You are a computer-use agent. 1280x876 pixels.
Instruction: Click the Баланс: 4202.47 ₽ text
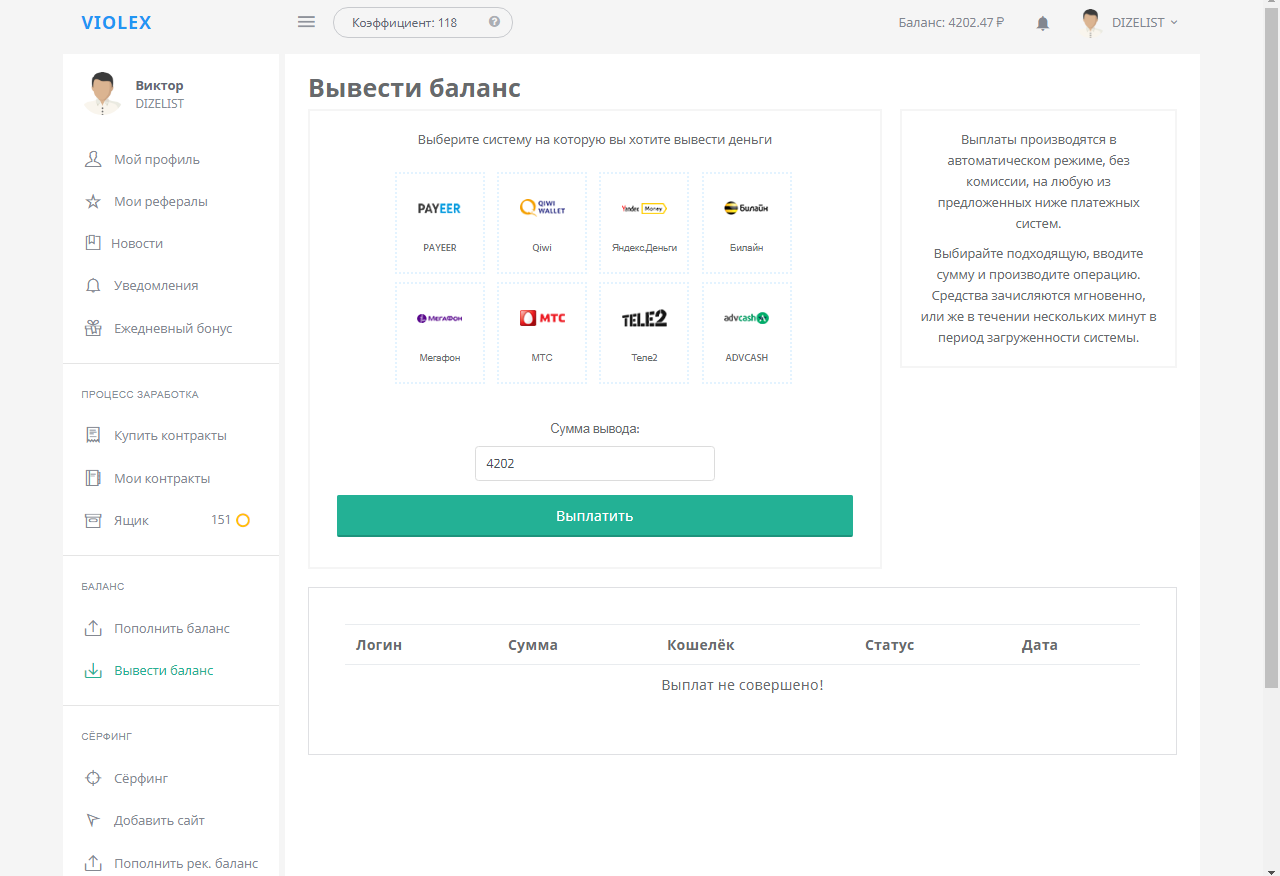[951, 22]
